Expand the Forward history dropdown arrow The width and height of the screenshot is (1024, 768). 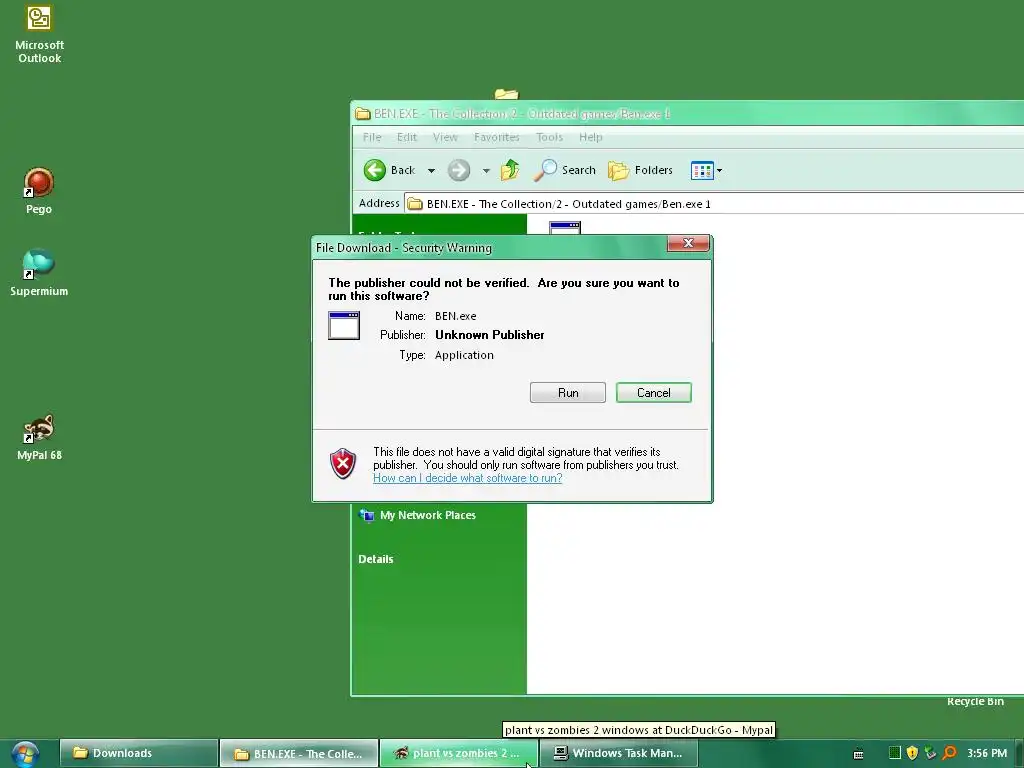coord(486,170)
